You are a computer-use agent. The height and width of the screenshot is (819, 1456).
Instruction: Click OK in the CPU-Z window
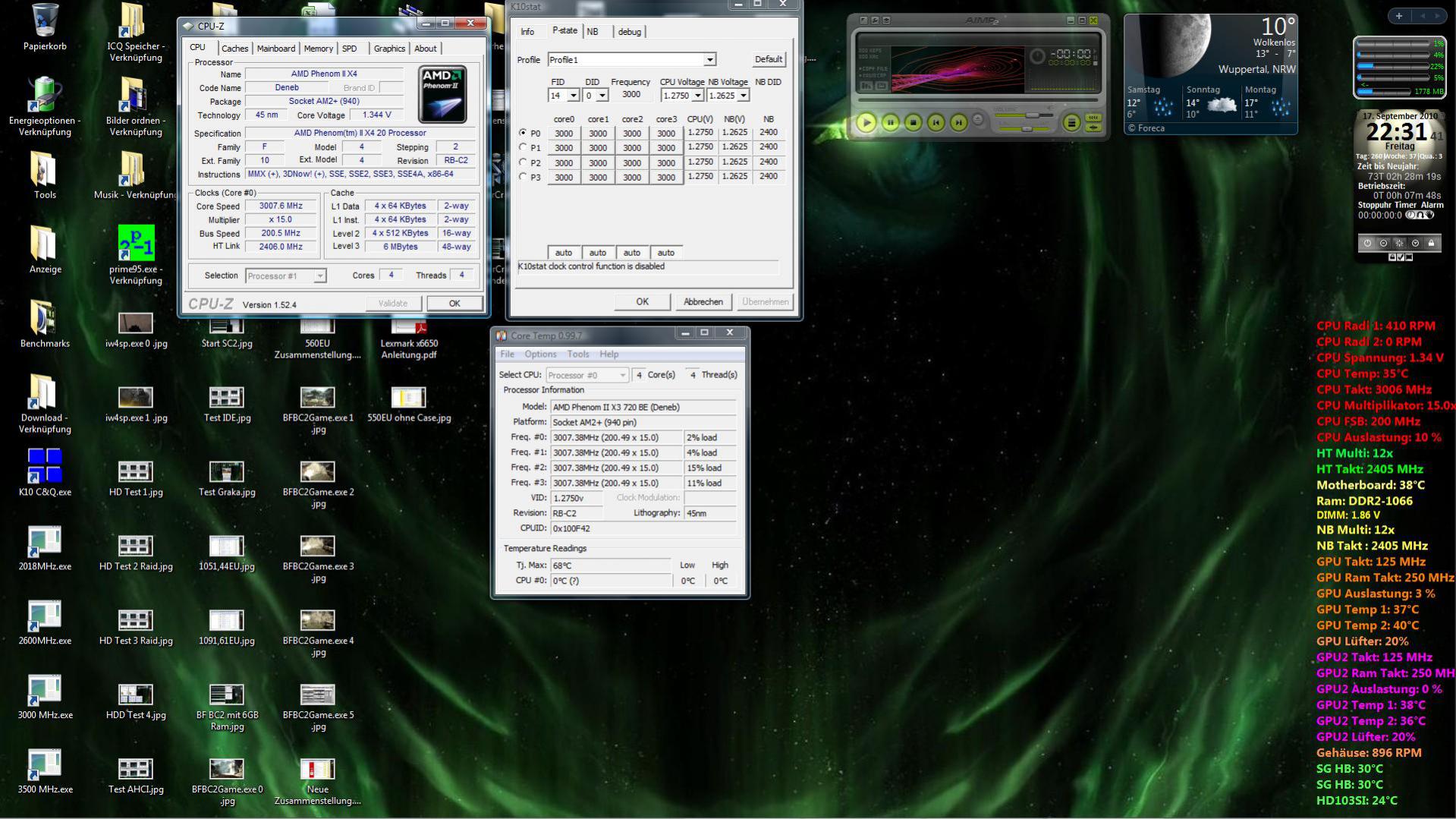[x=454, y=304]
